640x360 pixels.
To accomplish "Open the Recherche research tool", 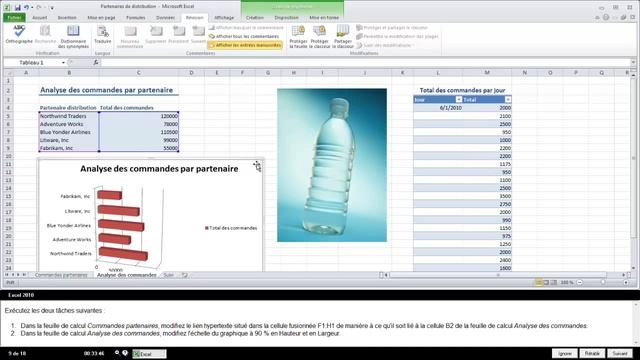I will click(x=45, y=34).
